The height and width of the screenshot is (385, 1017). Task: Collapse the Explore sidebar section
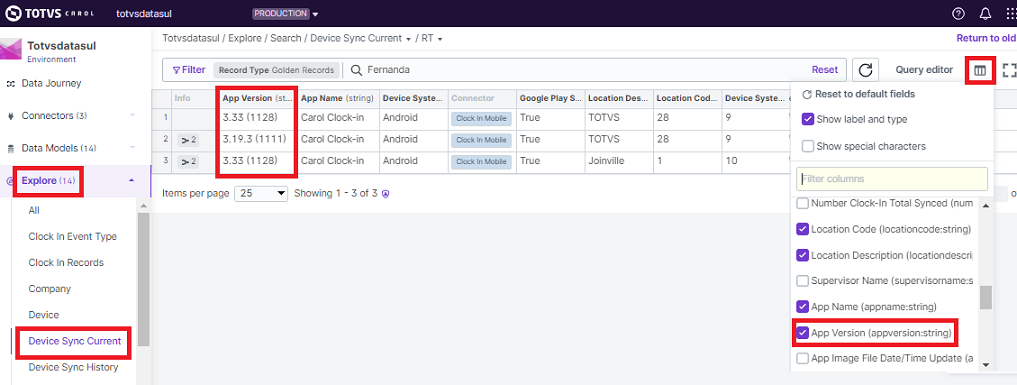(x=132, y=181)
